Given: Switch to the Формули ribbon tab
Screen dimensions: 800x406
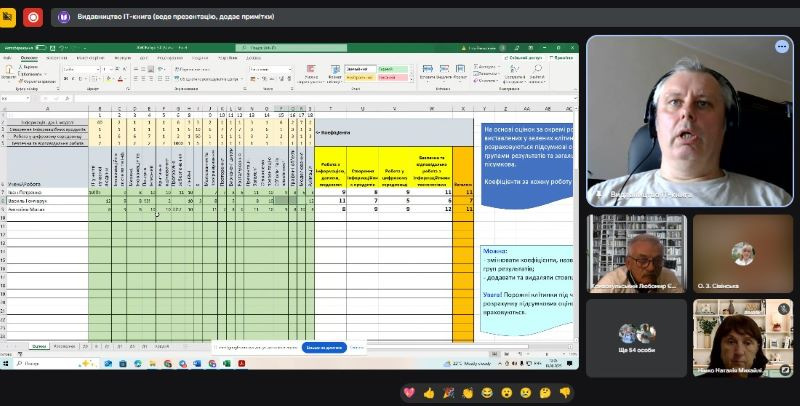Looking at the screenshot, I should [x=122, y=58].
